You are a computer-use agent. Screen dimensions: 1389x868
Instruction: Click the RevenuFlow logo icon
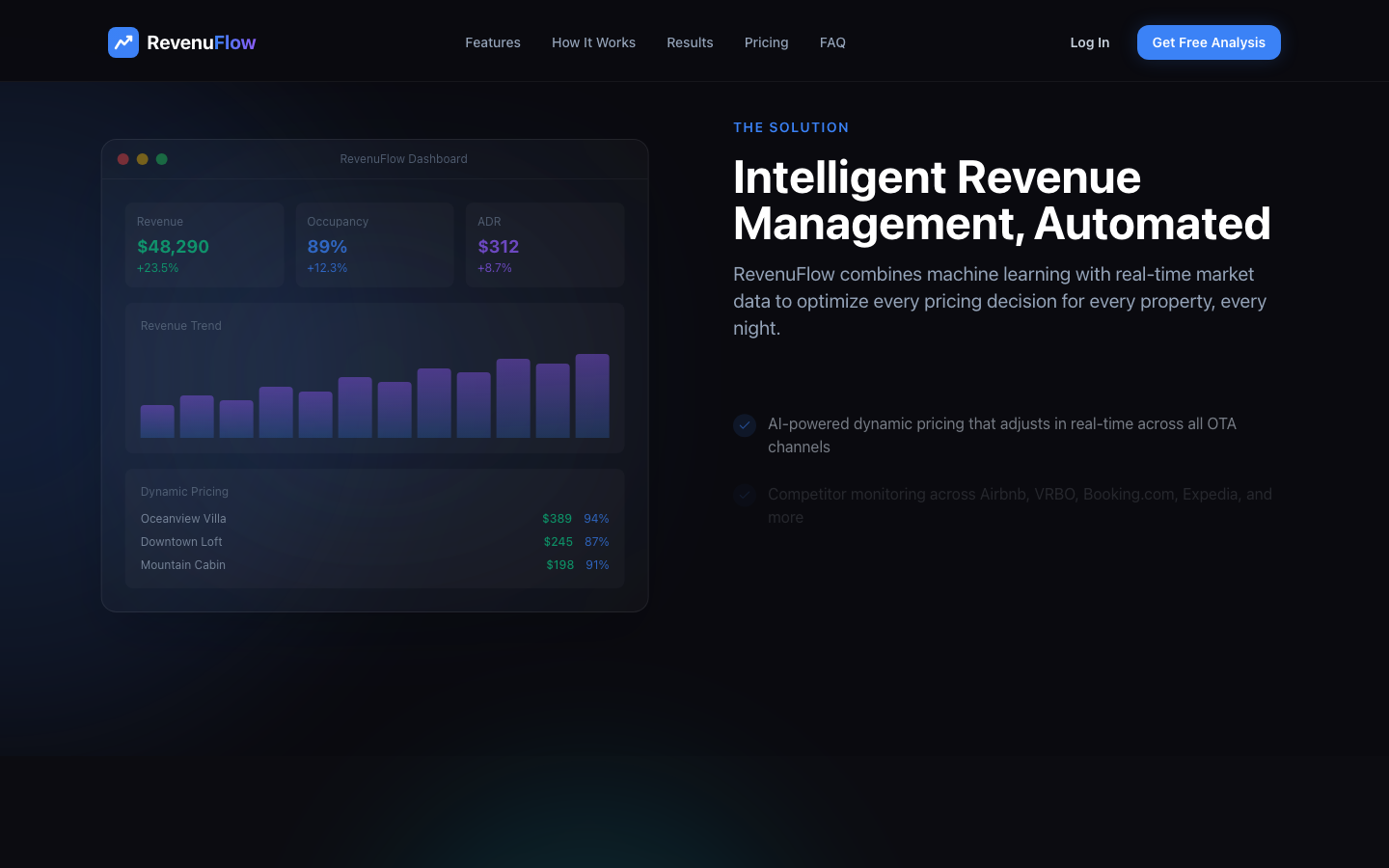pos(123,42)
